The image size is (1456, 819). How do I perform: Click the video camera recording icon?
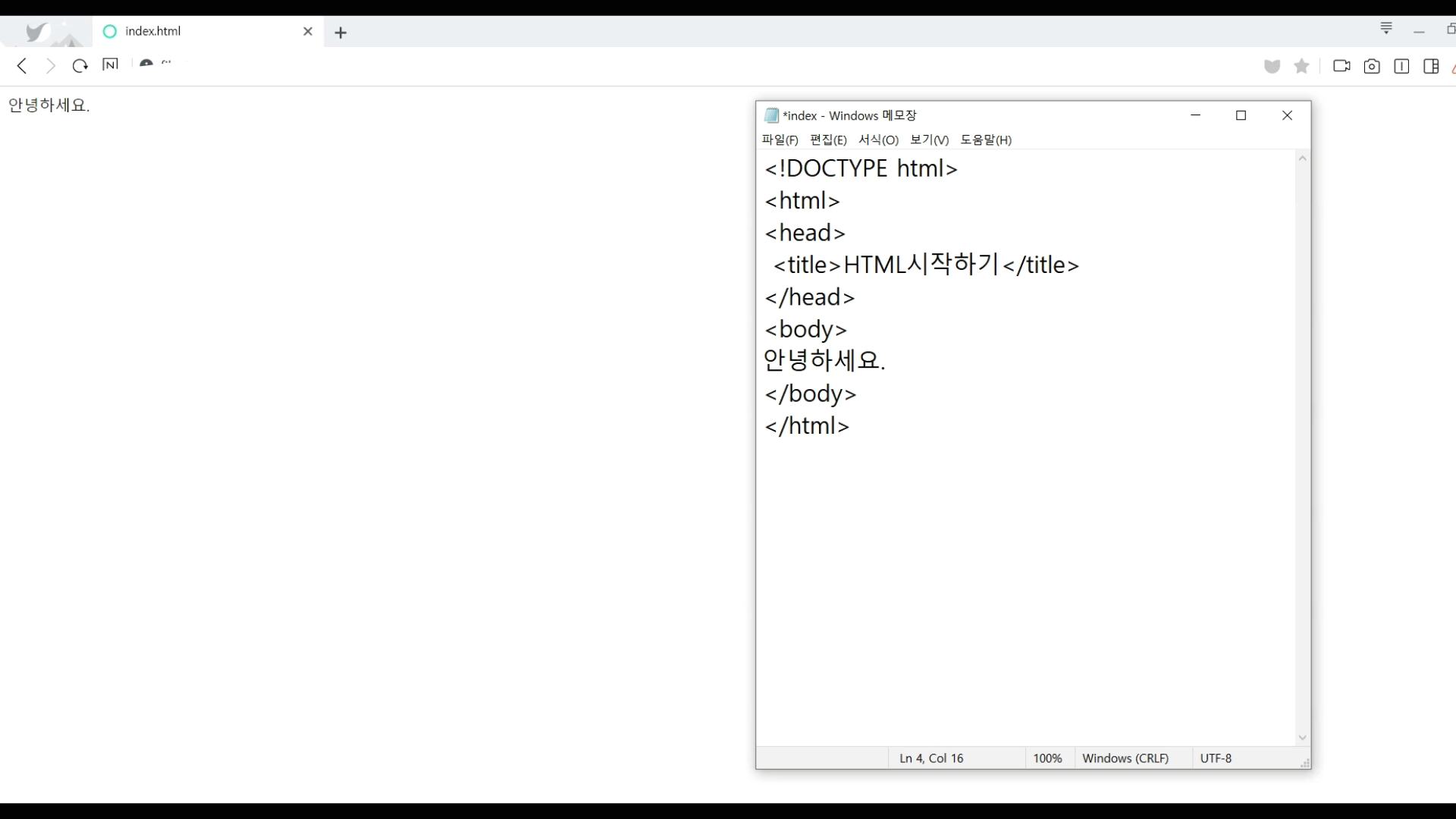click(1341, 66)
